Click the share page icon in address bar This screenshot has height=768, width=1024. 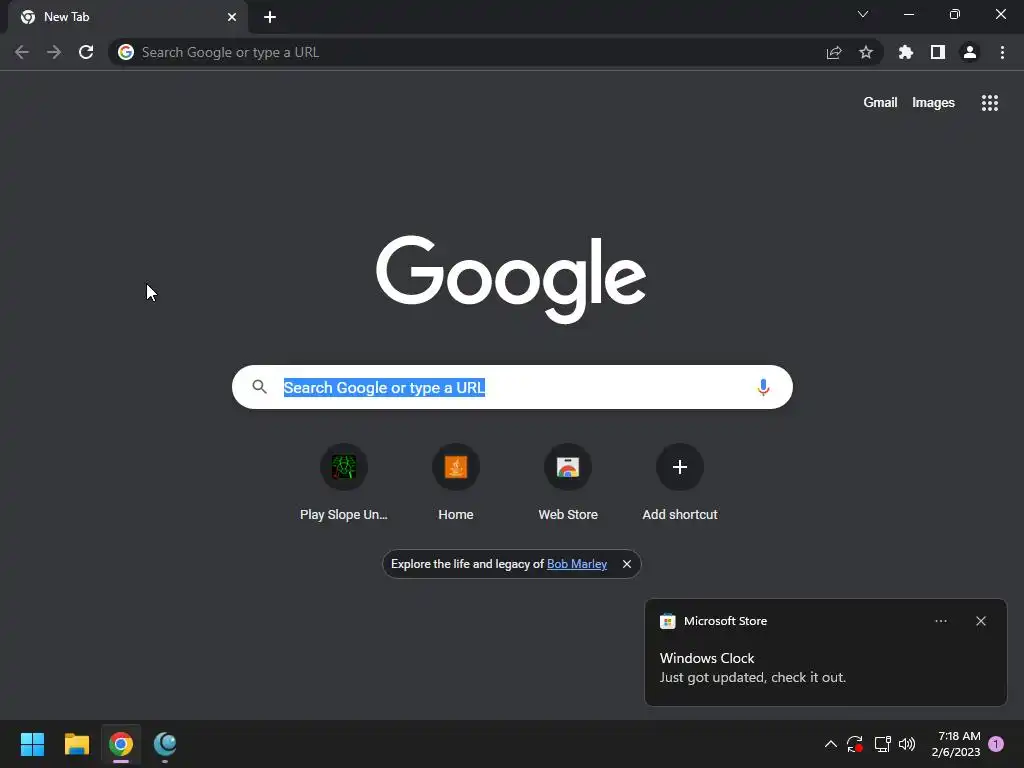(834, 52)
